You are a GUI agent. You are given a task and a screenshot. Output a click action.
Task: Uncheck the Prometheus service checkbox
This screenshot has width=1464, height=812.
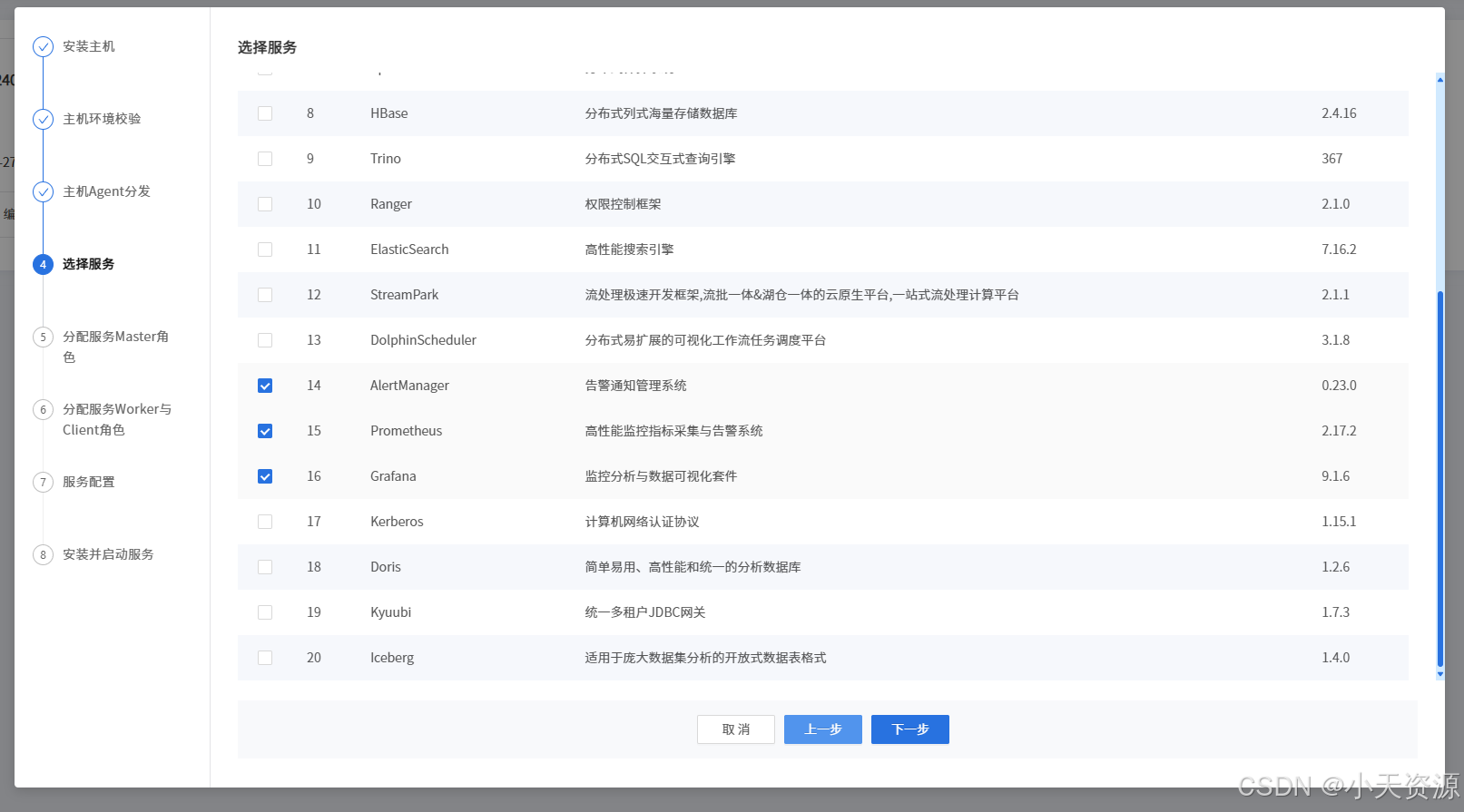click(265, 431)
